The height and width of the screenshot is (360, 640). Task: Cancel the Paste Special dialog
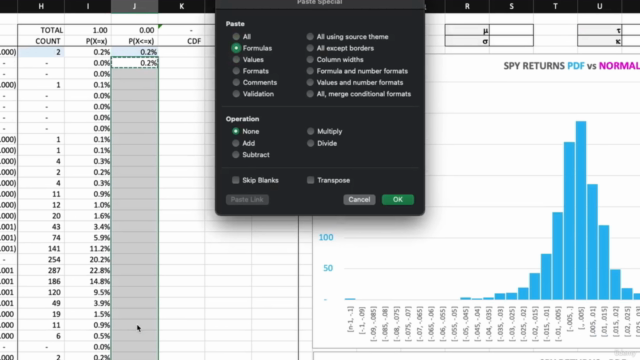pyautogui.click(x=359, y=200)
